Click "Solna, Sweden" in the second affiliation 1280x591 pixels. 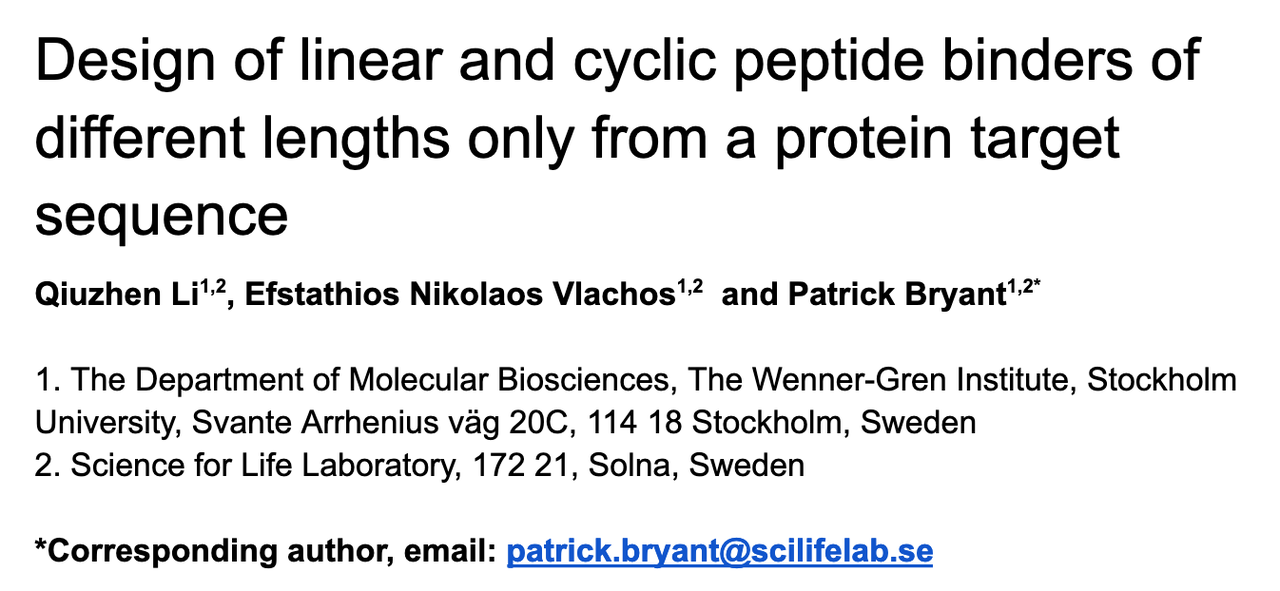point(690,465)
